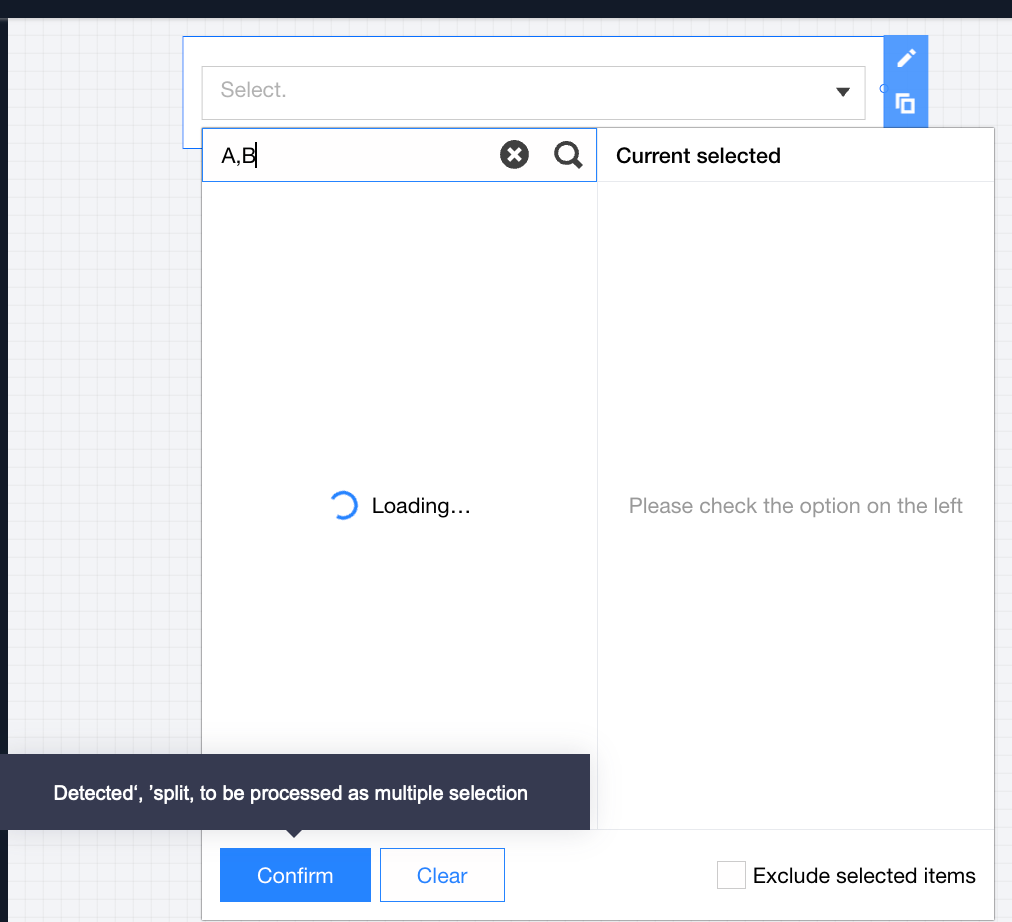Click the blue loading spinner

(x=343, y=506)
